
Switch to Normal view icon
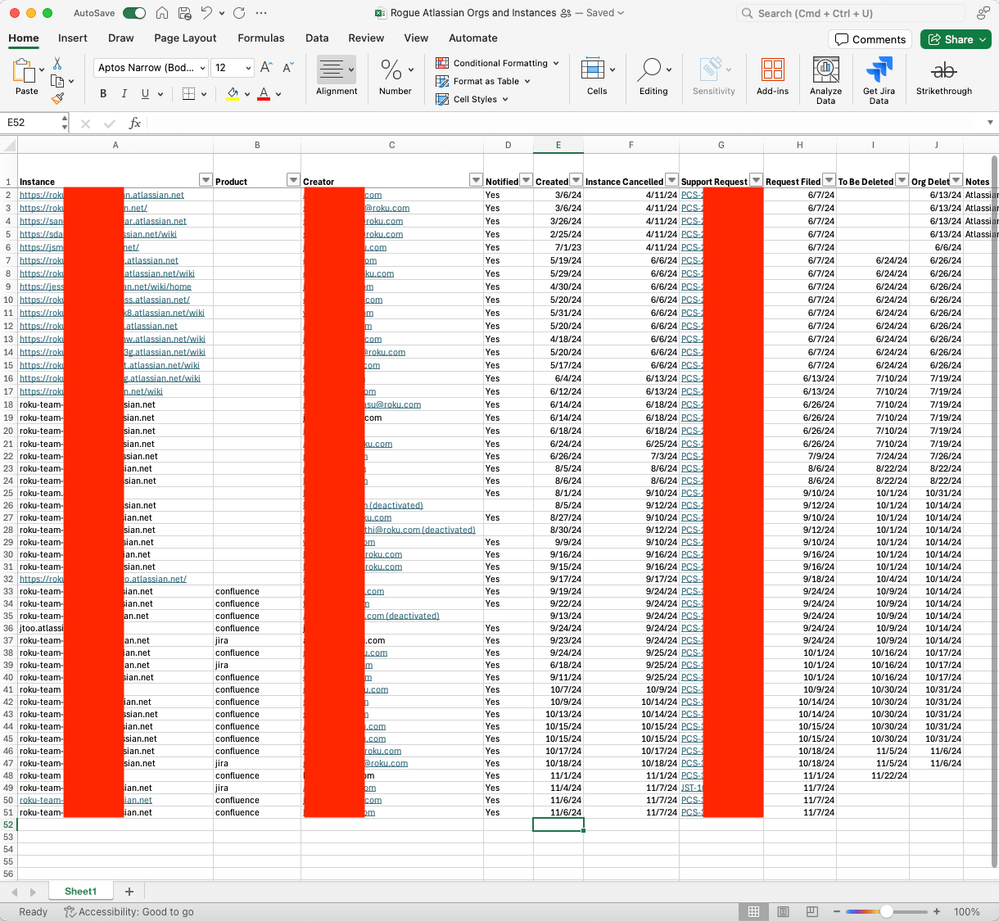[754, 911]
